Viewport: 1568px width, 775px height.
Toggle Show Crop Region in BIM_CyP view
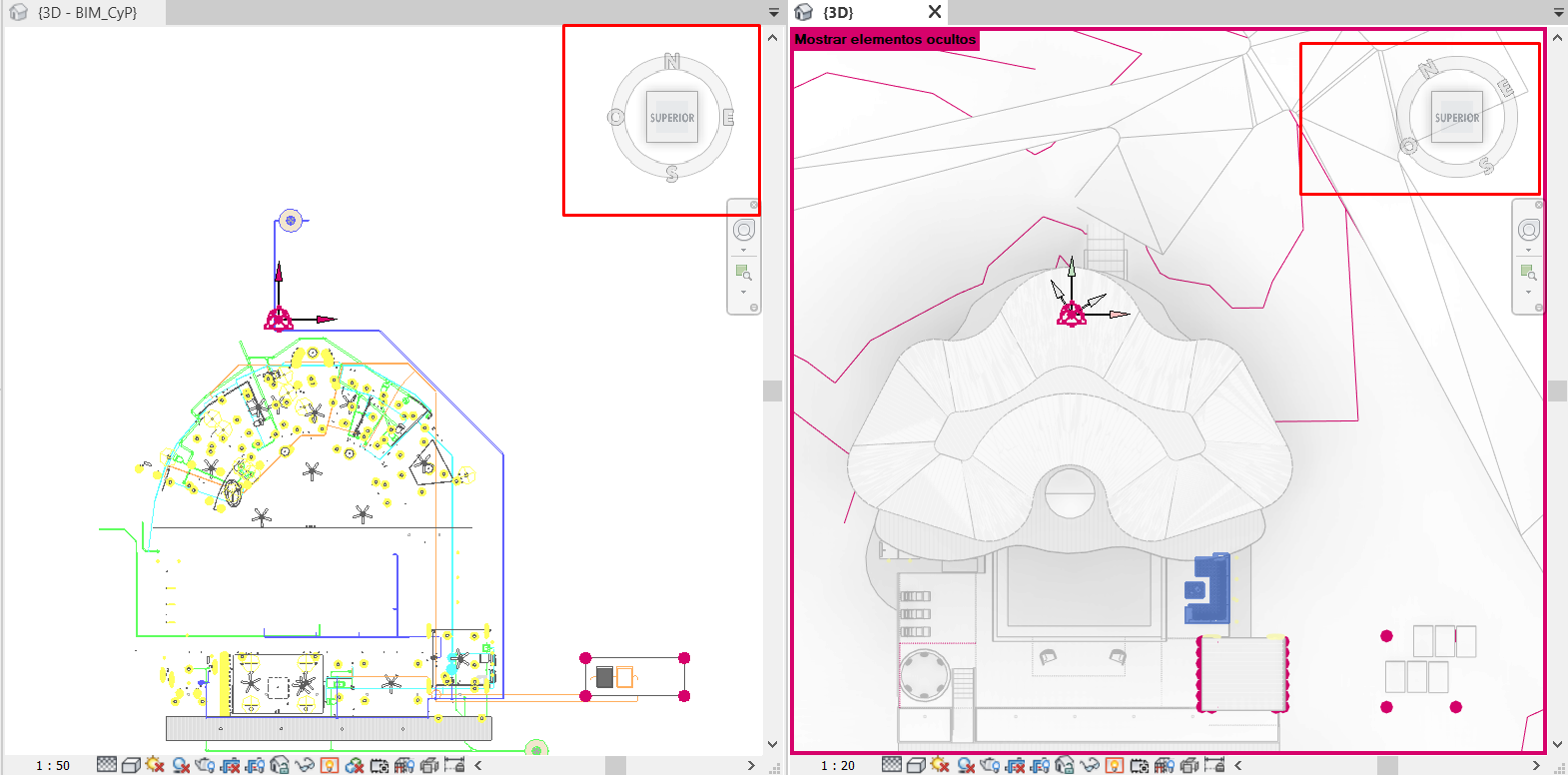point(255,765)
